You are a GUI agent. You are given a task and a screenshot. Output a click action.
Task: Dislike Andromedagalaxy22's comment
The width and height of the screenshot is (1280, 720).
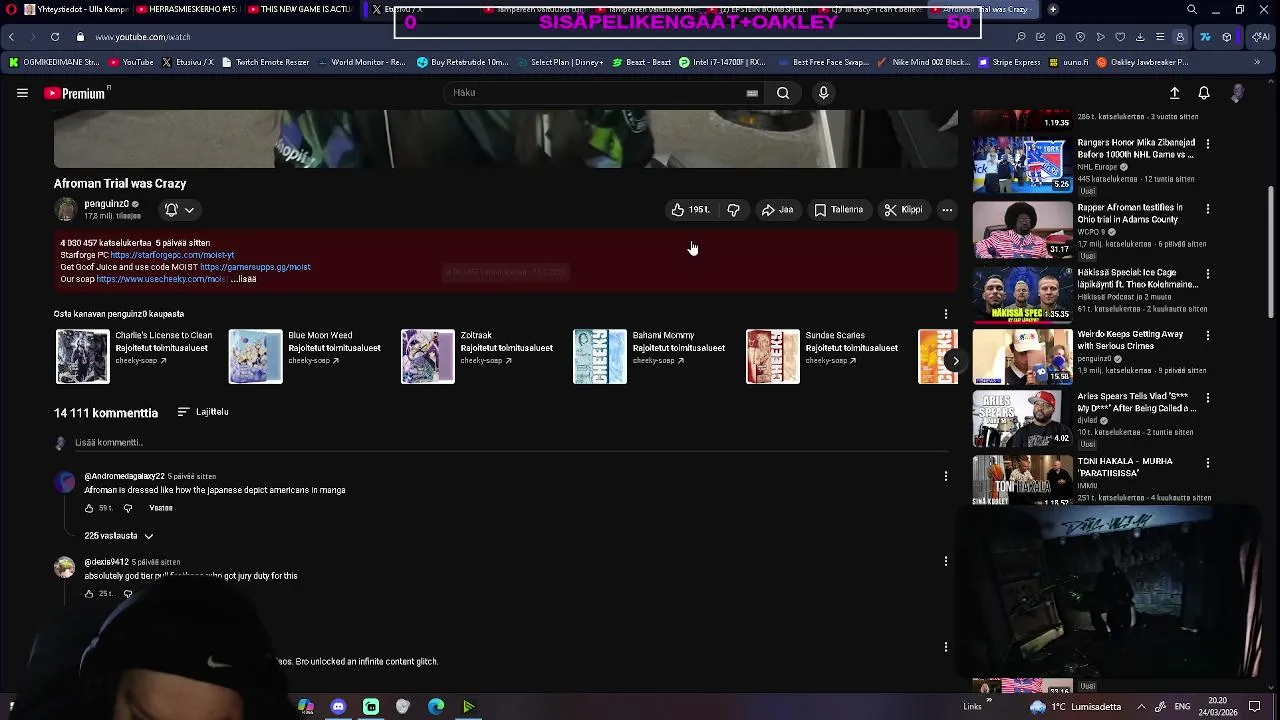point(127,508)
